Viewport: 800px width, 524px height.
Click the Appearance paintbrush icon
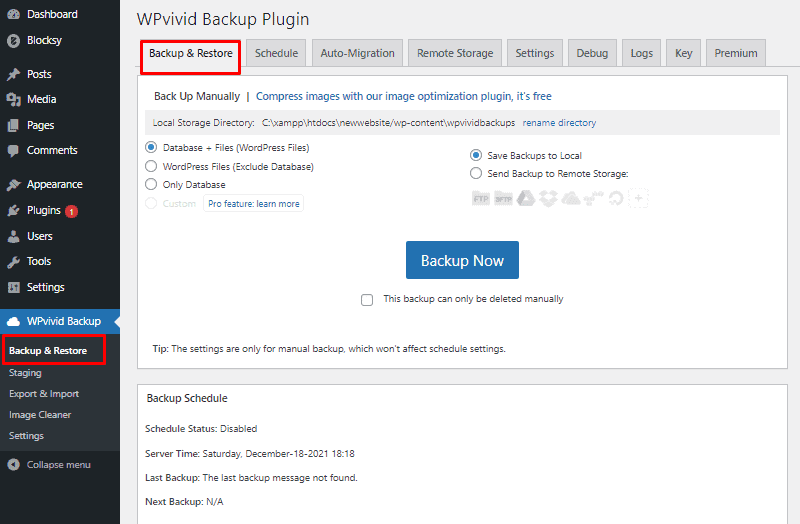pos(14,184)
